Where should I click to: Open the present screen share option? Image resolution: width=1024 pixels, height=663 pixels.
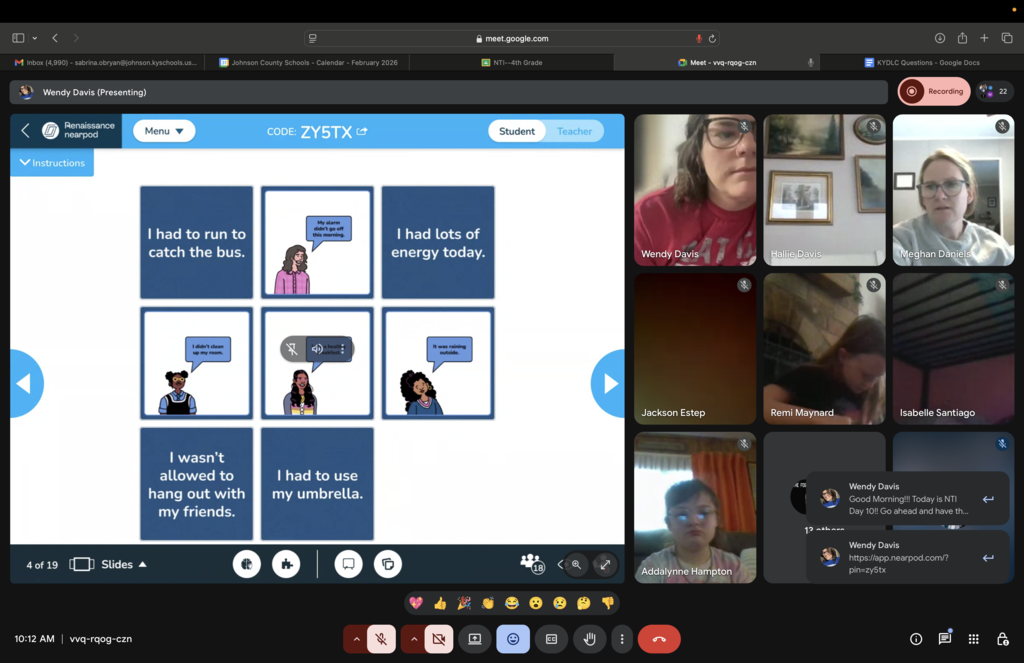(475, 639)
